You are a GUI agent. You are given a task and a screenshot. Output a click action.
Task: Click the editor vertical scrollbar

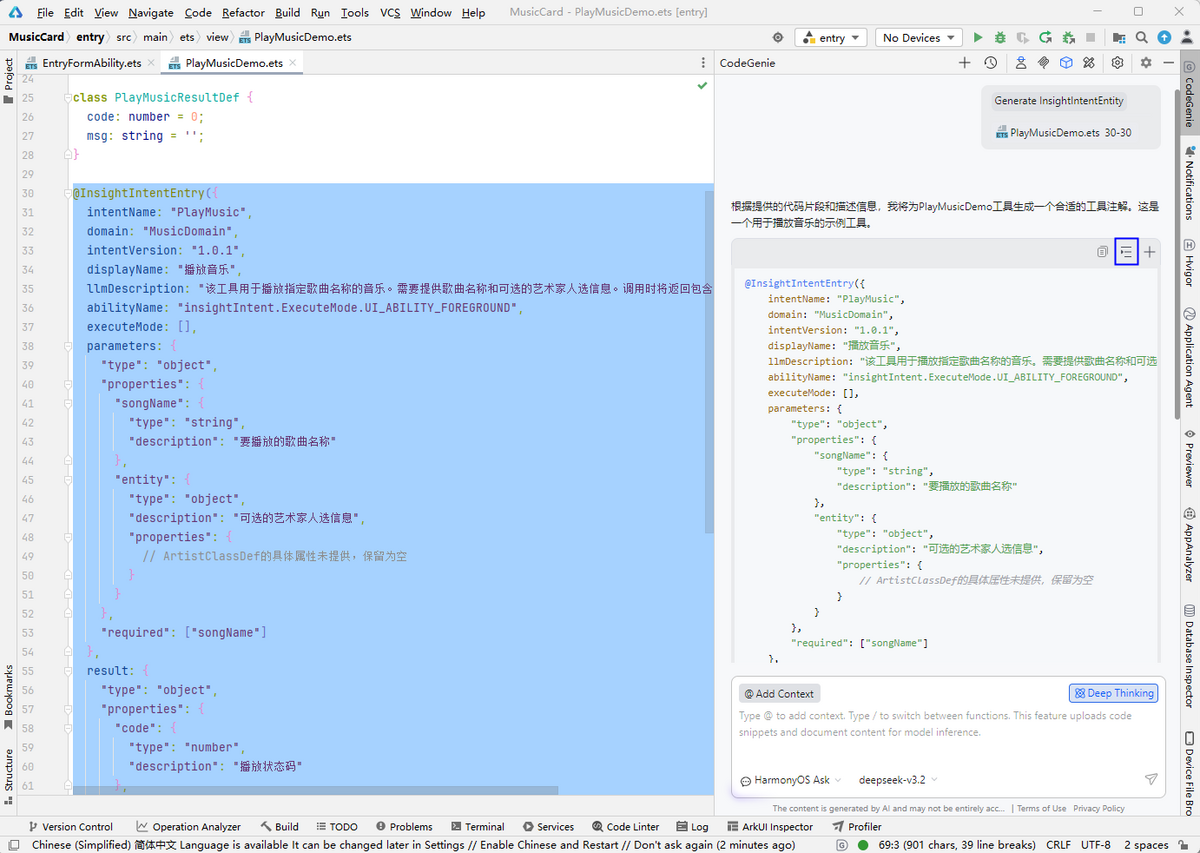click(x=709, y=360)
